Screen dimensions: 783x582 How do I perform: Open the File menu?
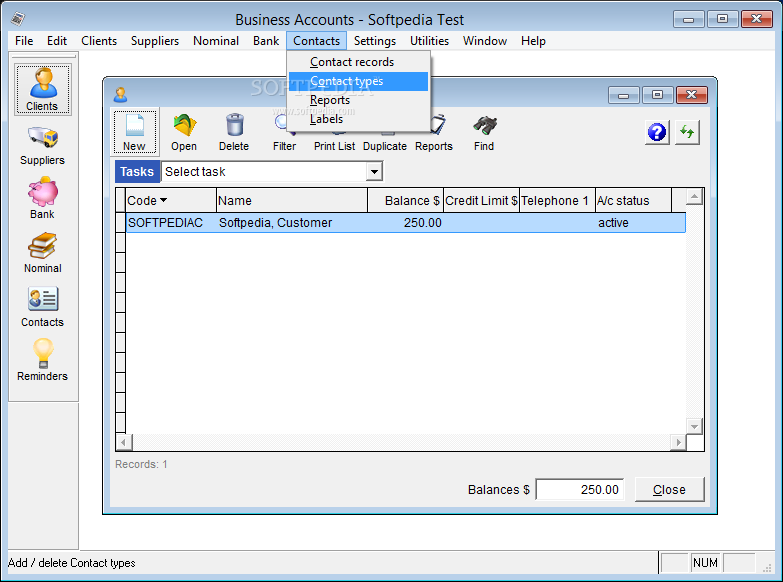[x=24, y=41]
